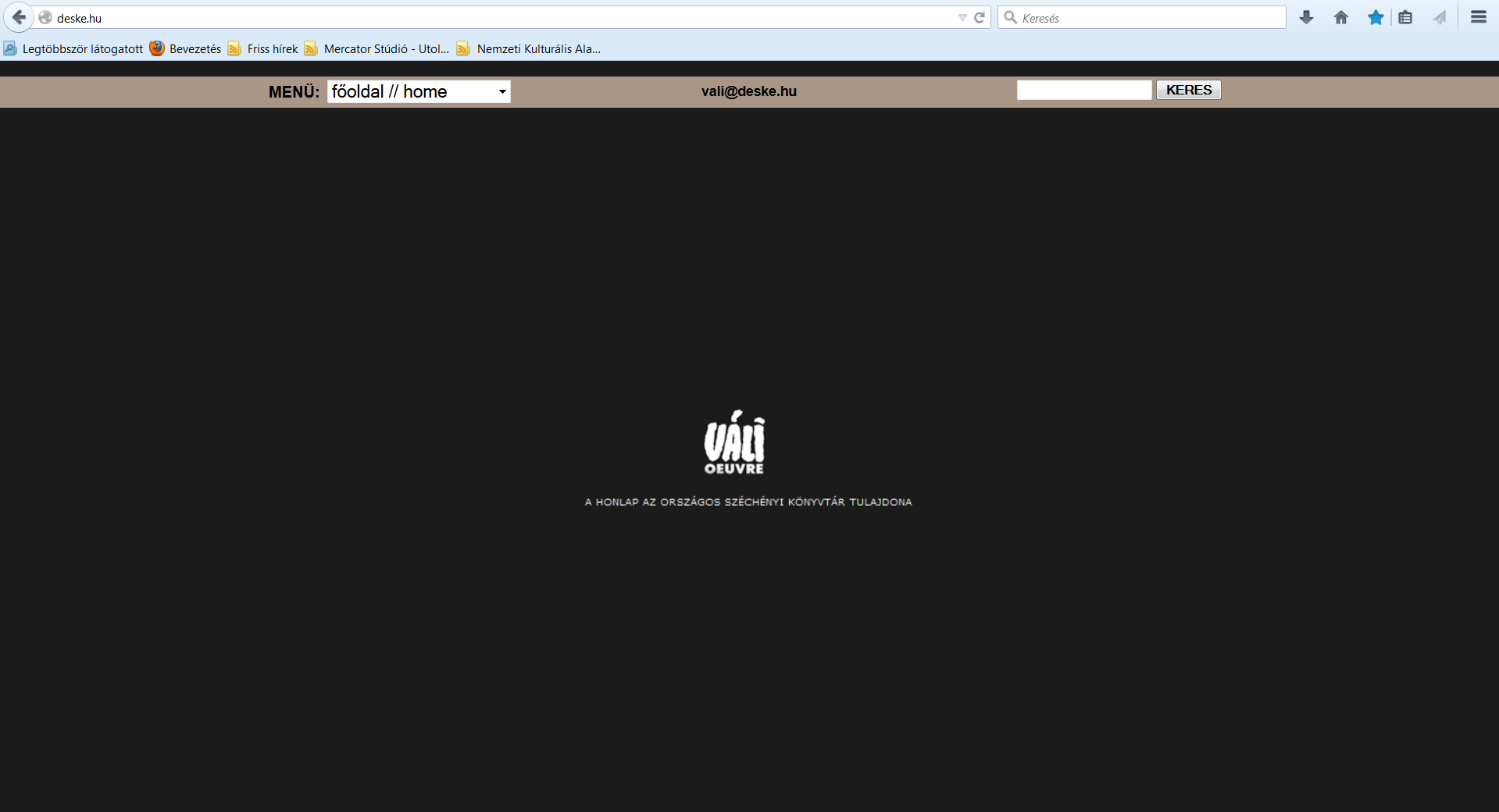Screen dimensions: 1499x812
Task: Open URL history dropdown arrow in address bar
Action: [x=962, y=18]
